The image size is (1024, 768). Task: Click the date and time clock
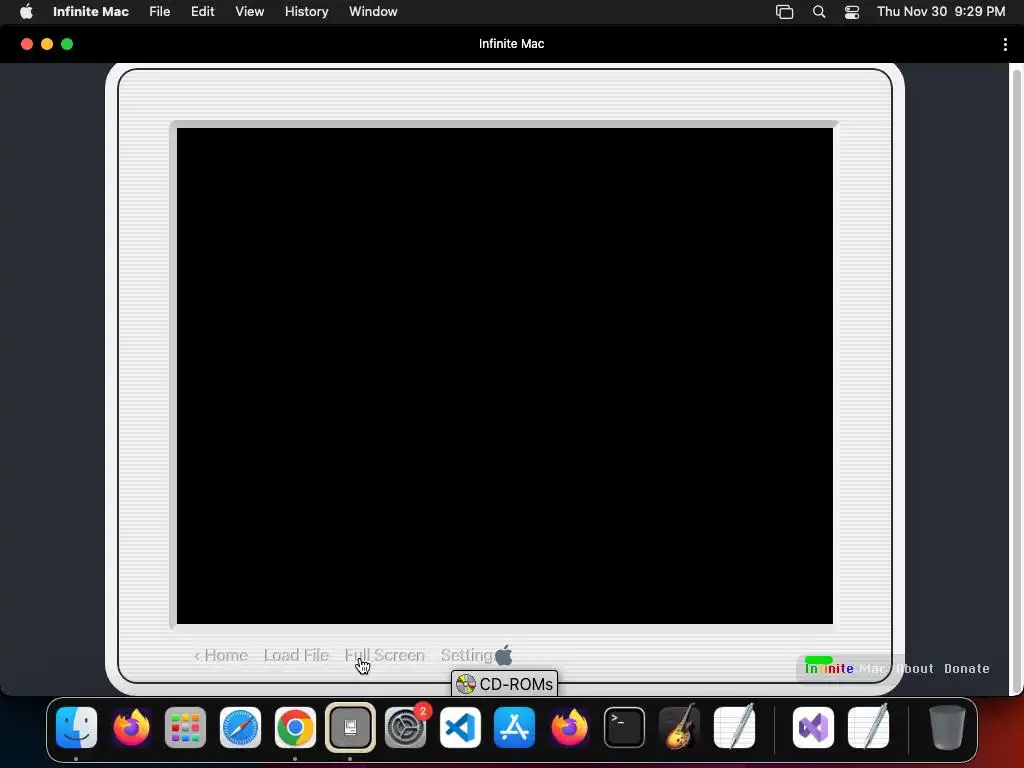tap(940, 12)
